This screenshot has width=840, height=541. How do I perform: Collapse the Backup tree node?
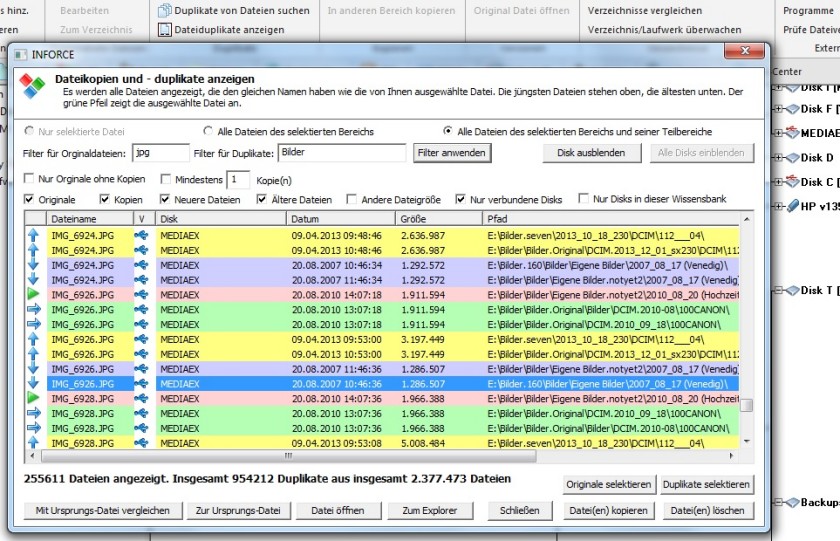tap(778, 502)
